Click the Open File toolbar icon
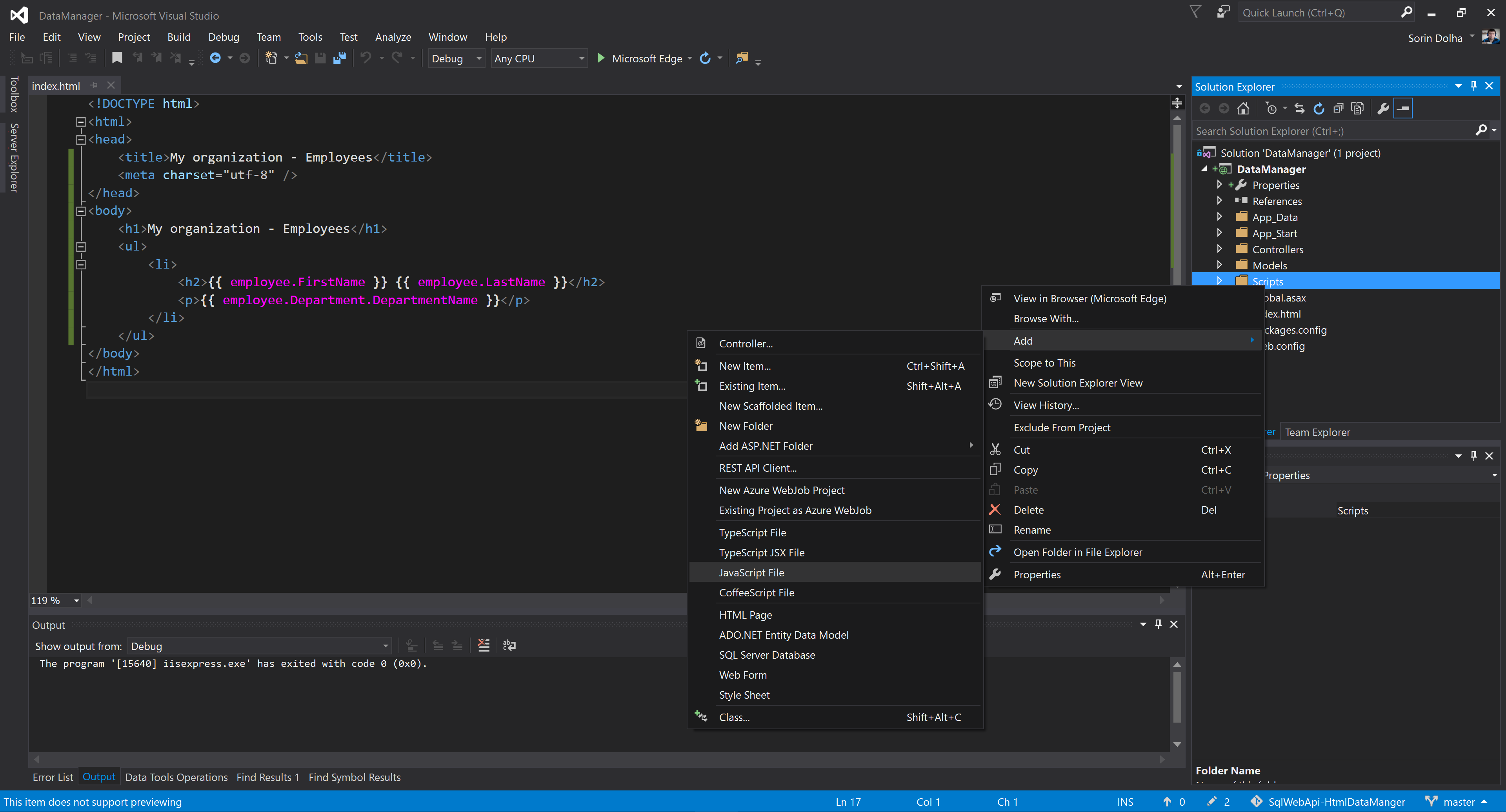This screenshot has width=1506, height=812. click(301, 58)
